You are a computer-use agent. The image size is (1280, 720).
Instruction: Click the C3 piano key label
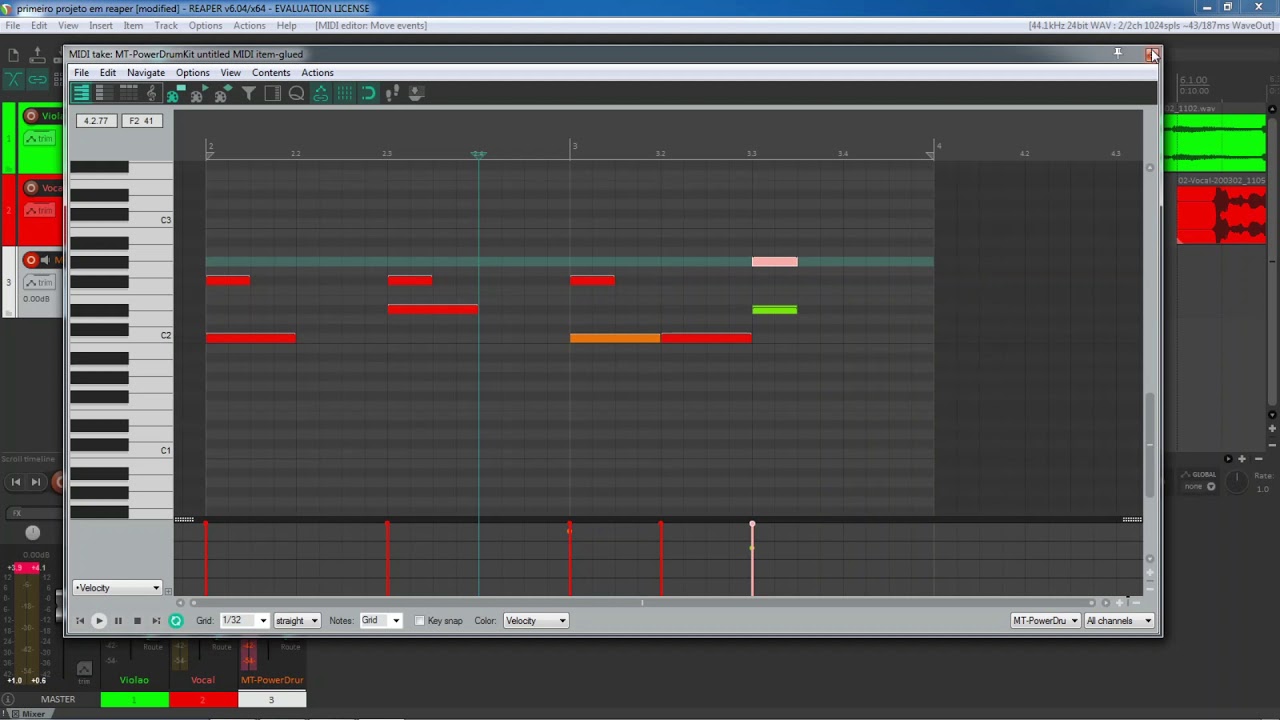pos(166,220)
